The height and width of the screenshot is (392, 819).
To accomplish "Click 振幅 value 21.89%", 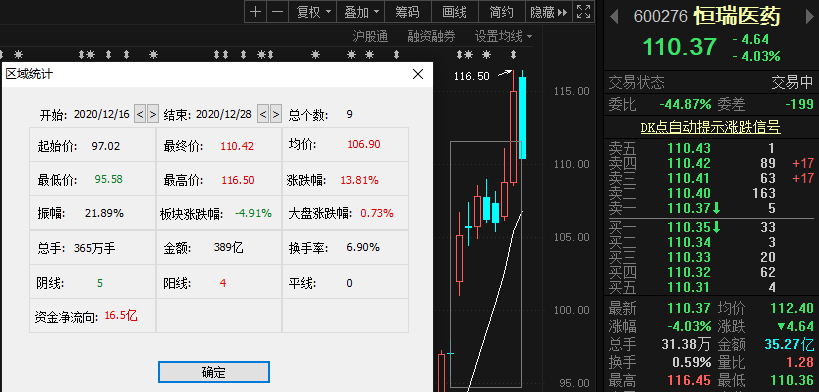I will (104, 213).
